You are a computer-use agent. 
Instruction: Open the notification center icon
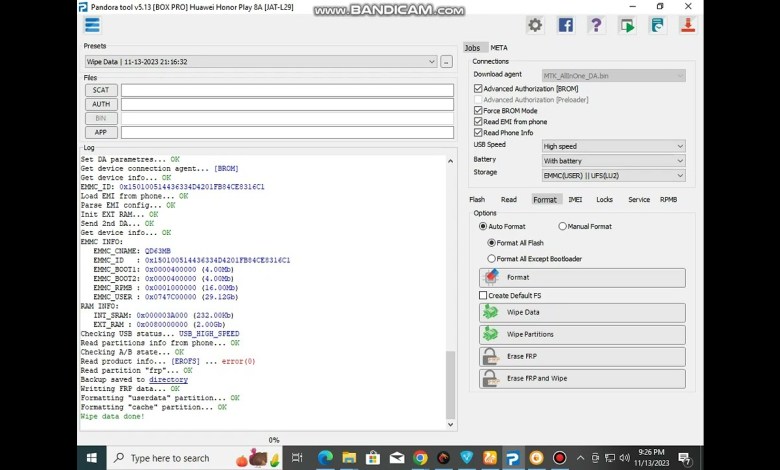click(x=684, y=459)
